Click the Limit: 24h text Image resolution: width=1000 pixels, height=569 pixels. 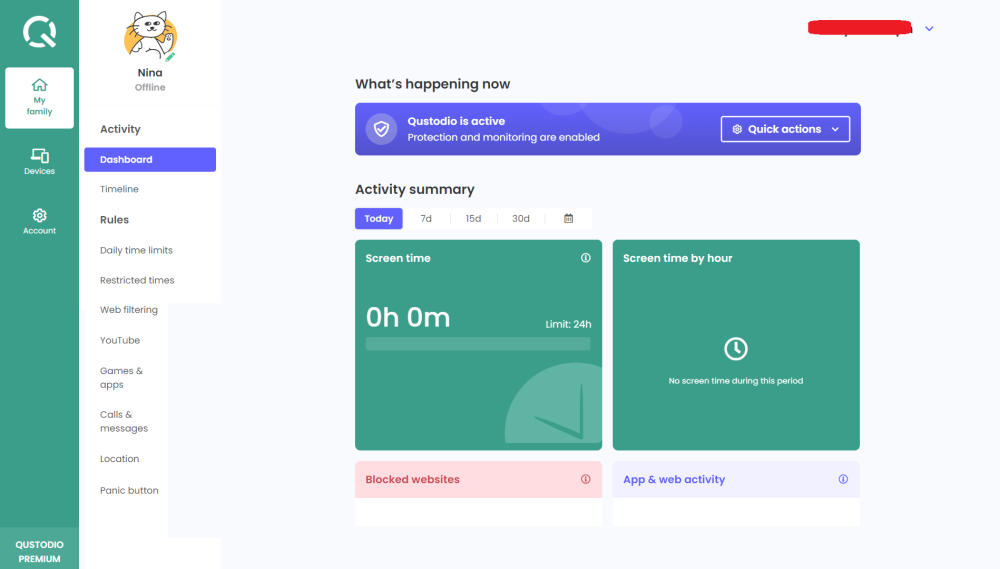click(568, 324)
